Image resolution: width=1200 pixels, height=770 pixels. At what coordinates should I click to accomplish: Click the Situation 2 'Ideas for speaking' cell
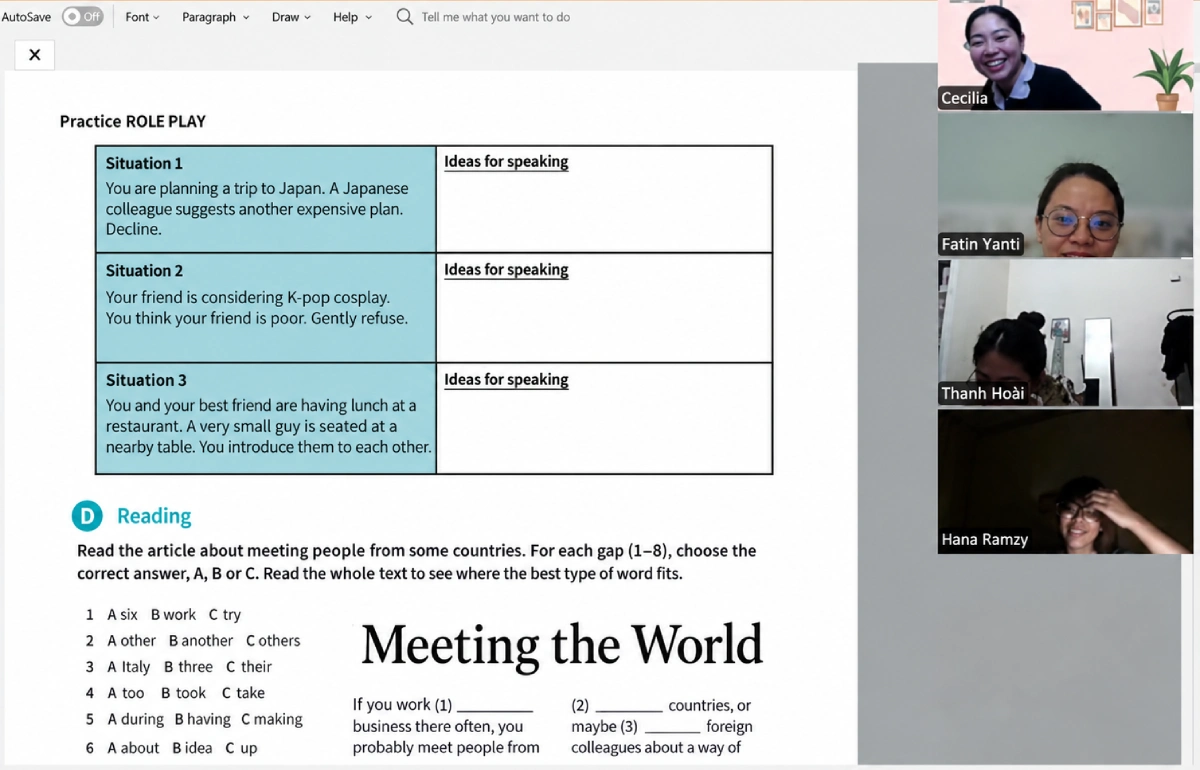(604, 307)
